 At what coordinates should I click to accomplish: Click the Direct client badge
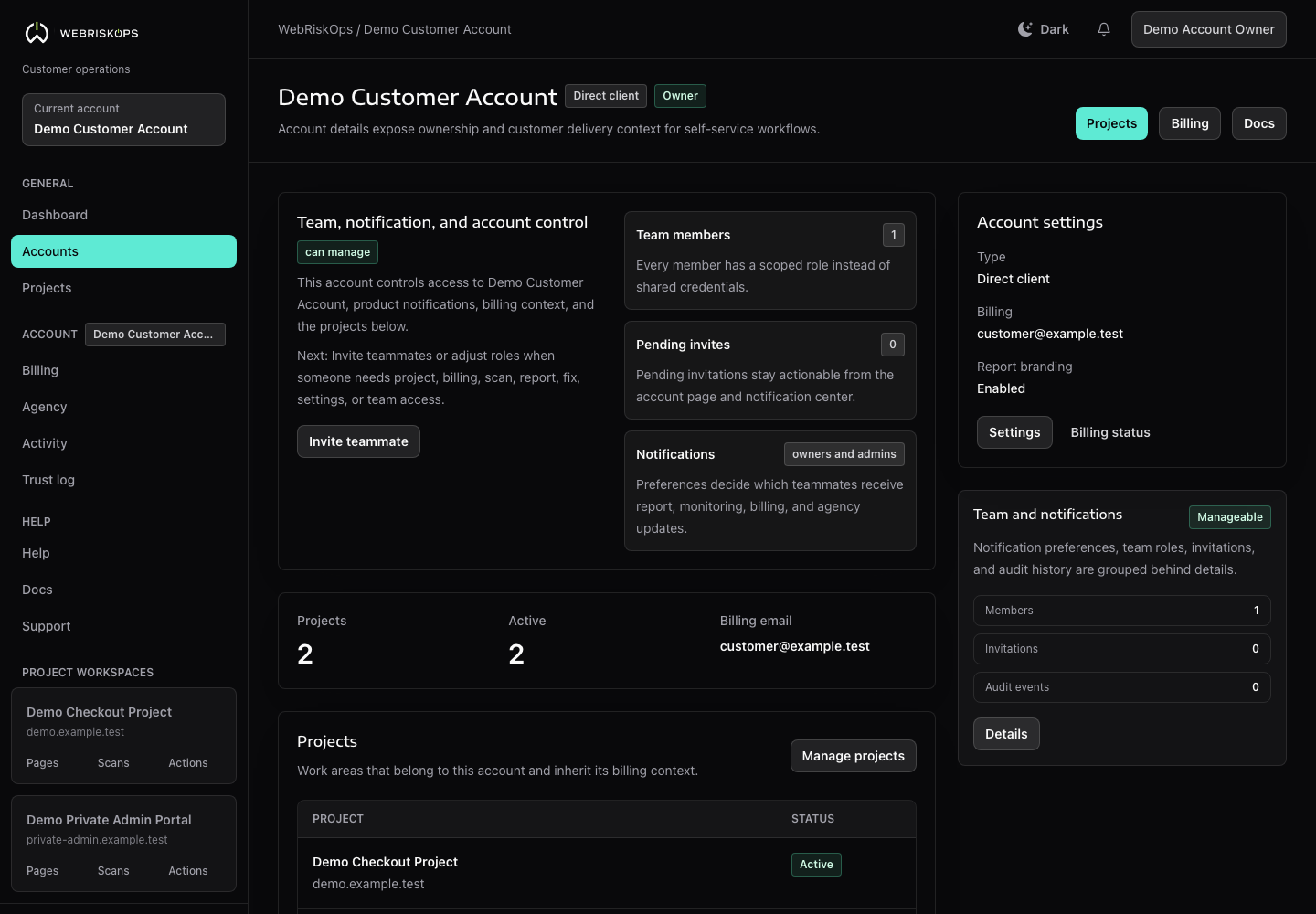pos(606,96)
